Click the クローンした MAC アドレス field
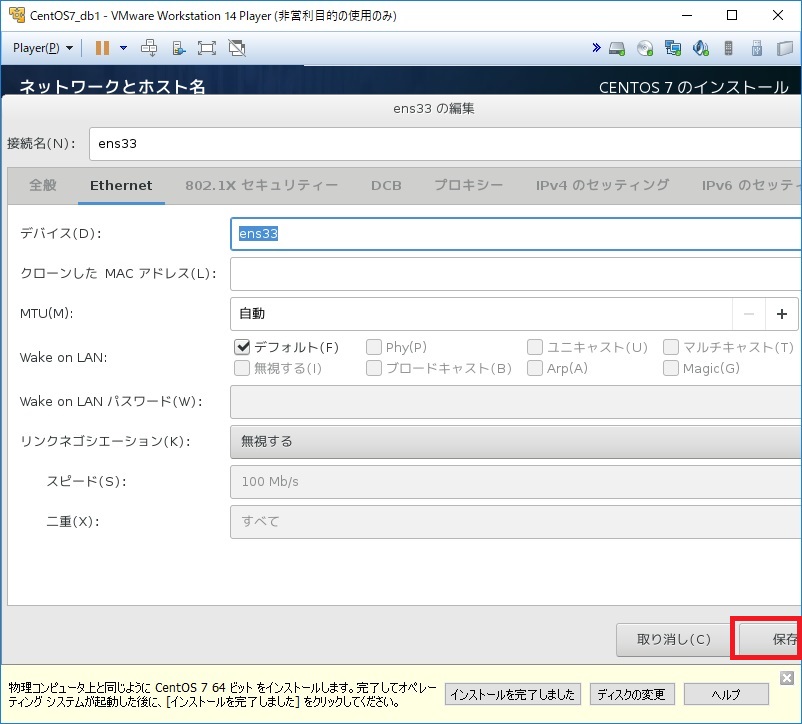Image resolution: width=802 pixels, height=724 pixels. (516, 274)
